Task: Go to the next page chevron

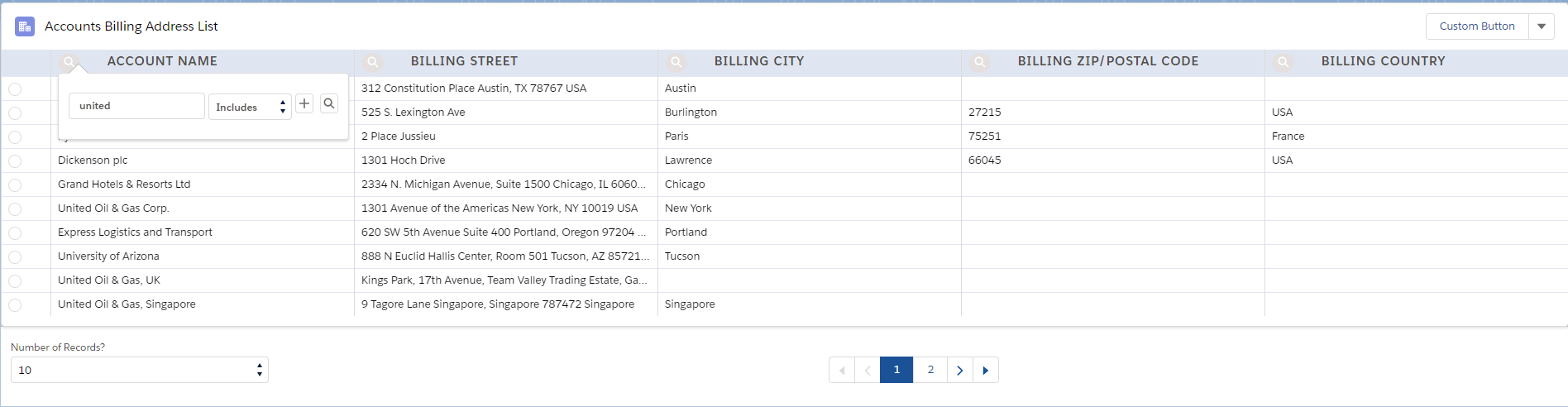Action: [959, 370]
